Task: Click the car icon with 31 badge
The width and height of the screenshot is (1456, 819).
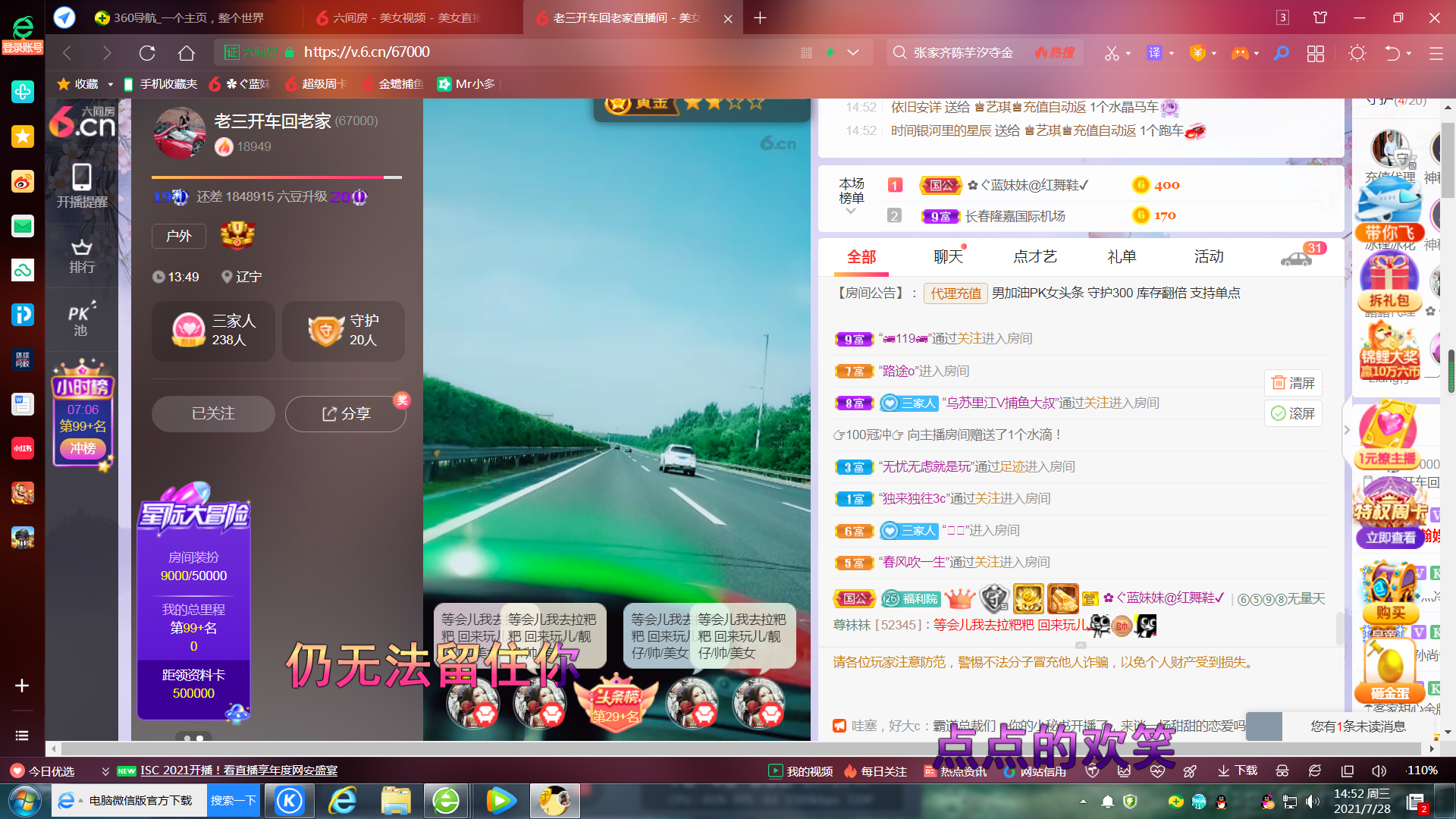Action: [1297, 259]
